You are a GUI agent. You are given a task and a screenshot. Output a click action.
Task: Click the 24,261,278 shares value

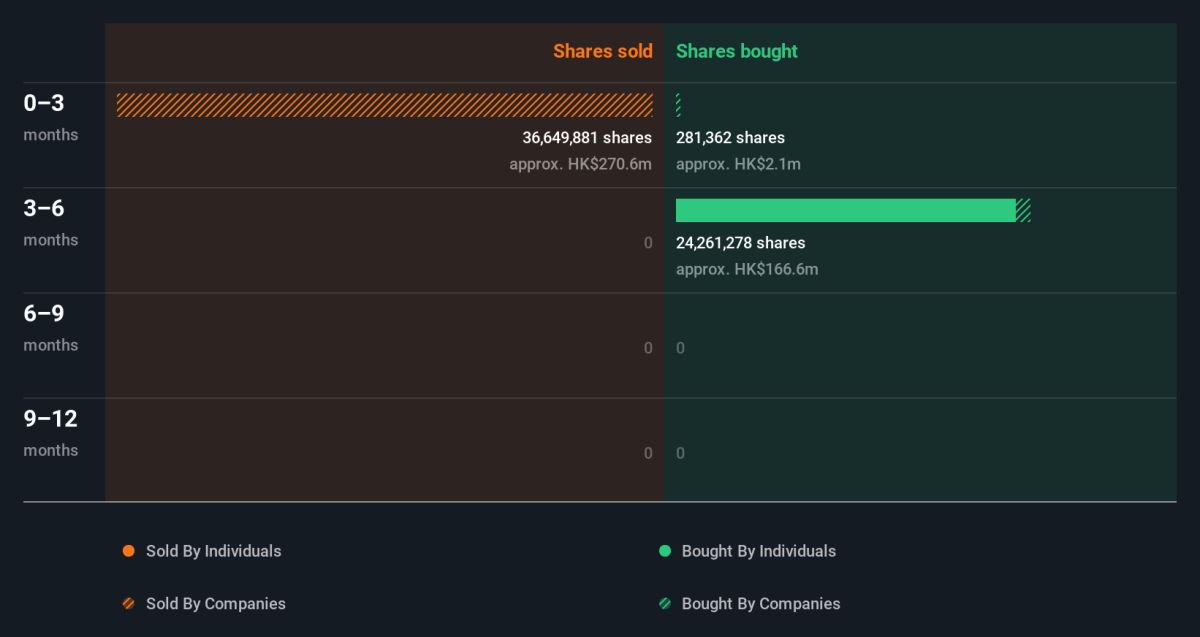pyautogui.click(x=741, y=243)
